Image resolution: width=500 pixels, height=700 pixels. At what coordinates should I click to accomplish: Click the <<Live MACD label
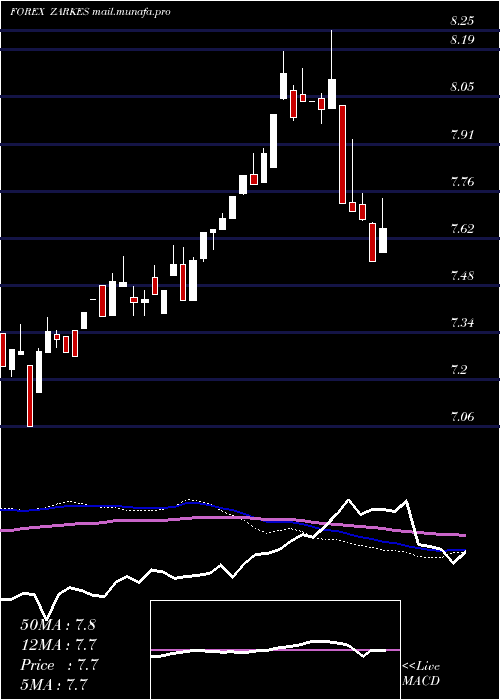tap(421, 674)
